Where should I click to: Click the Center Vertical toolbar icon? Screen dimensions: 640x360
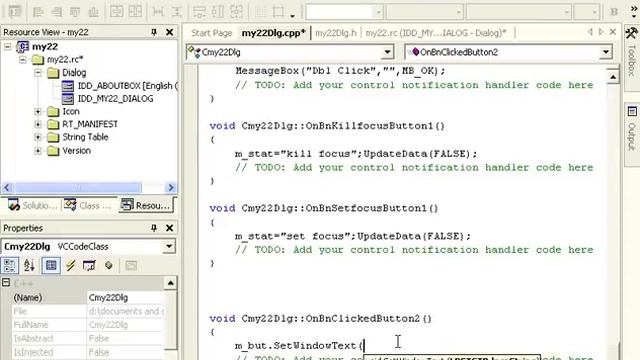117,11
